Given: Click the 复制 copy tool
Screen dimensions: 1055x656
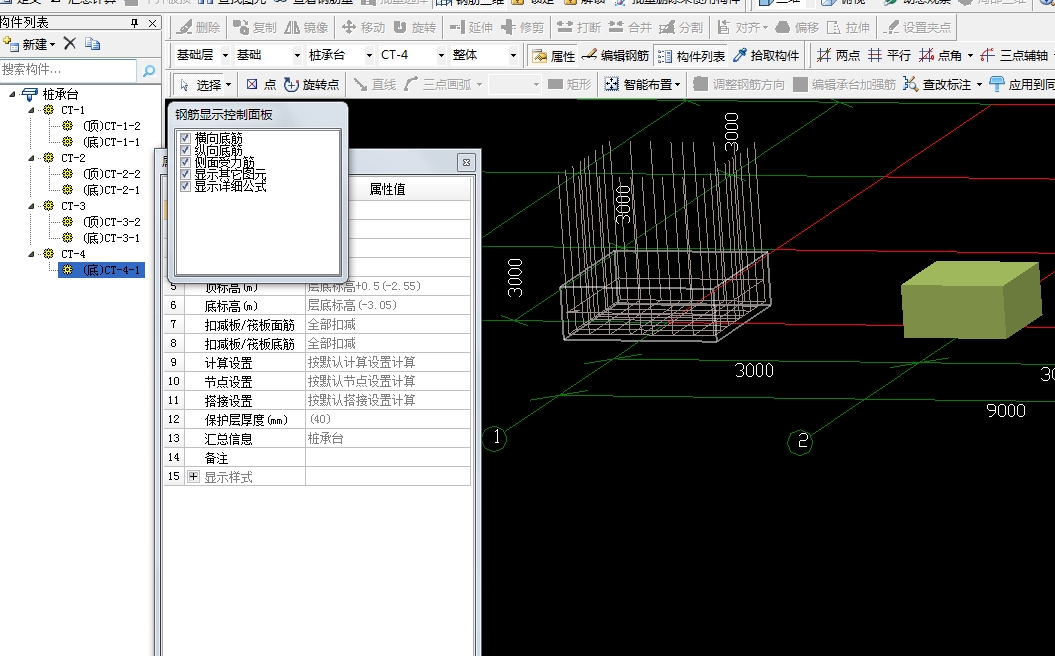Looking at the screenshot, I should [x=254, y=28].
